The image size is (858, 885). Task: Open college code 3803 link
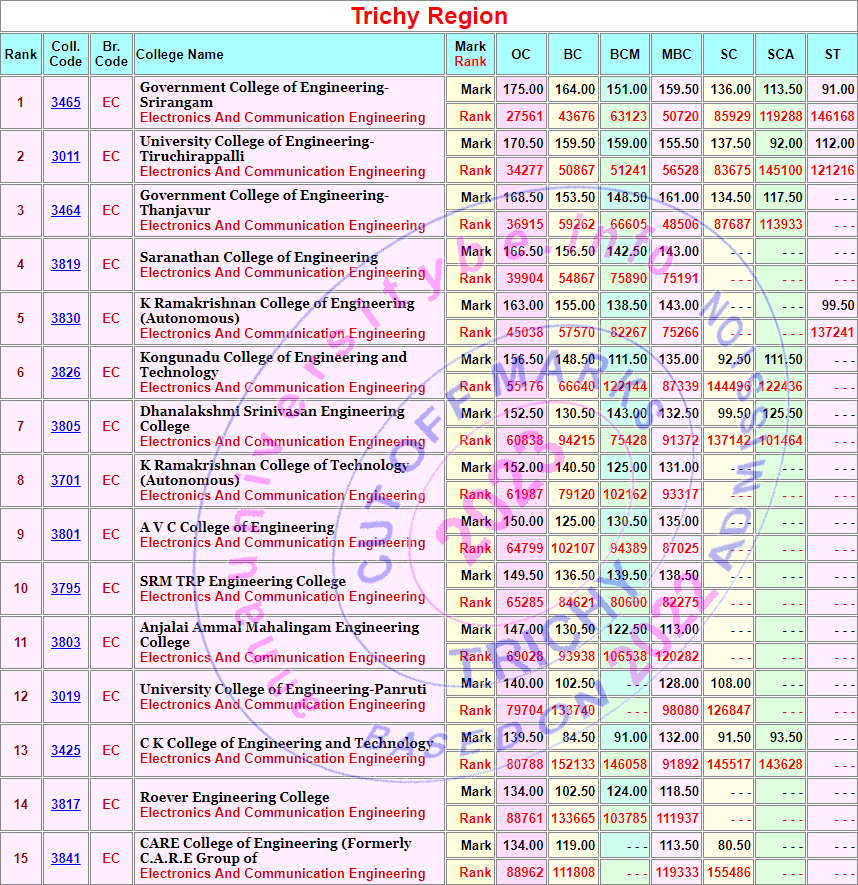(66, 643)
